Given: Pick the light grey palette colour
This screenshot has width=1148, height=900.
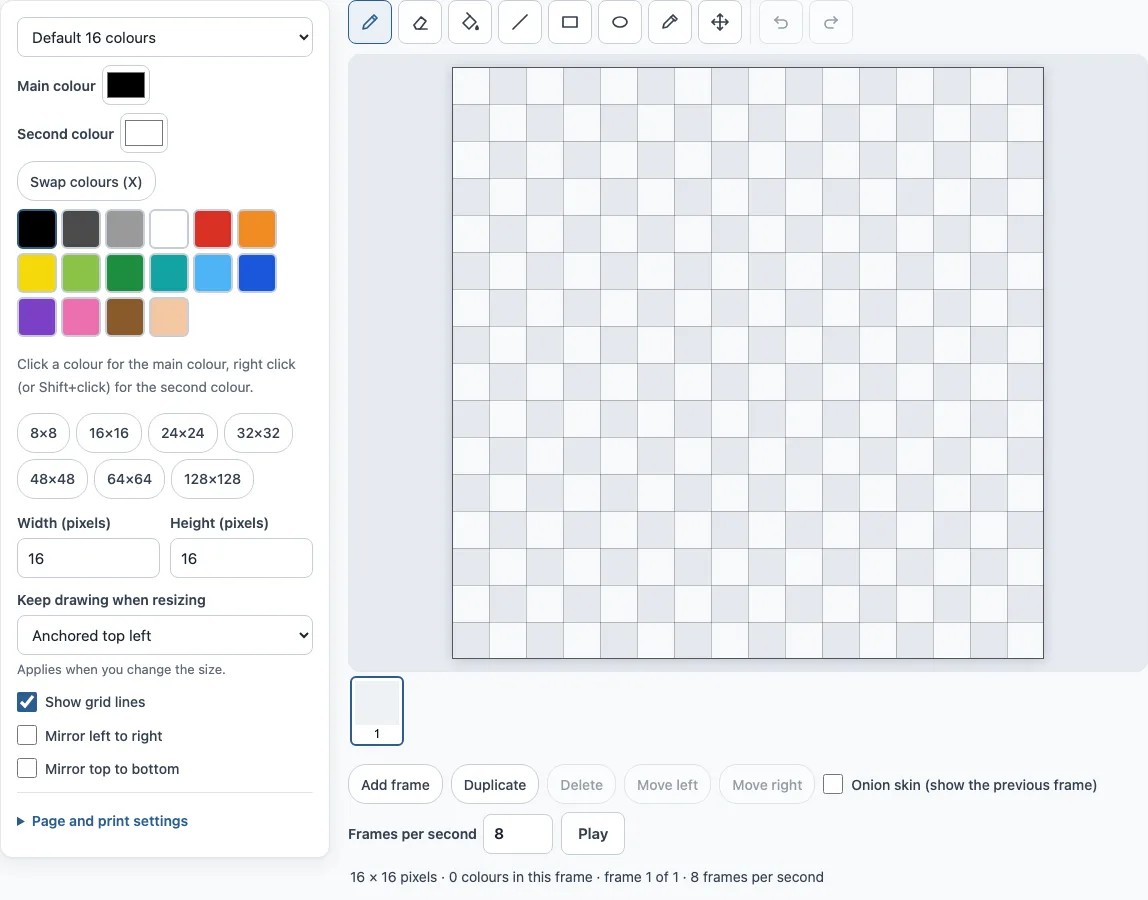Looking at the screenshot, I should (124, 228).
